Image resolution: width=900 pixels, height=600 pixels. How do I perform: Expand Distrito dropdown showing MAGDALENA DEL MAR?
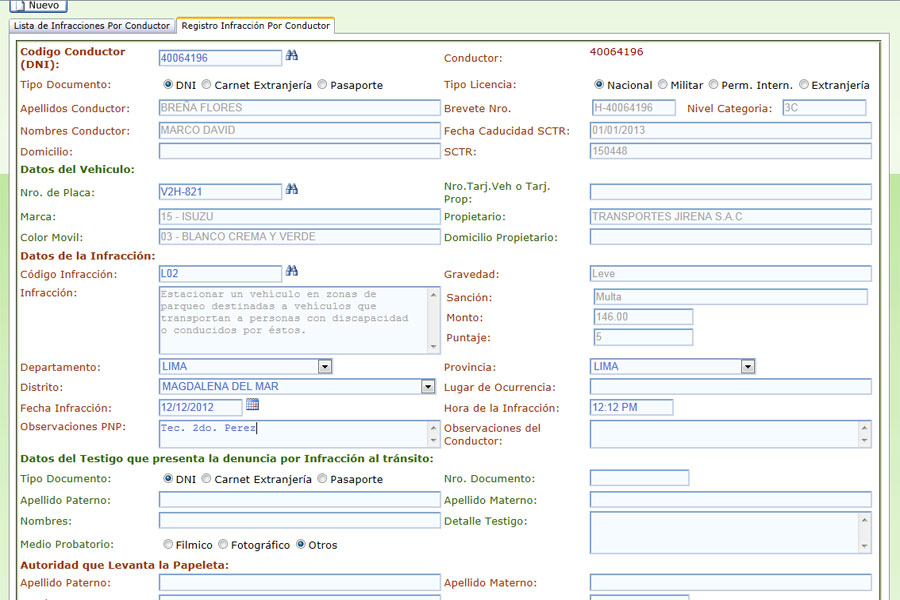[428, 387]
